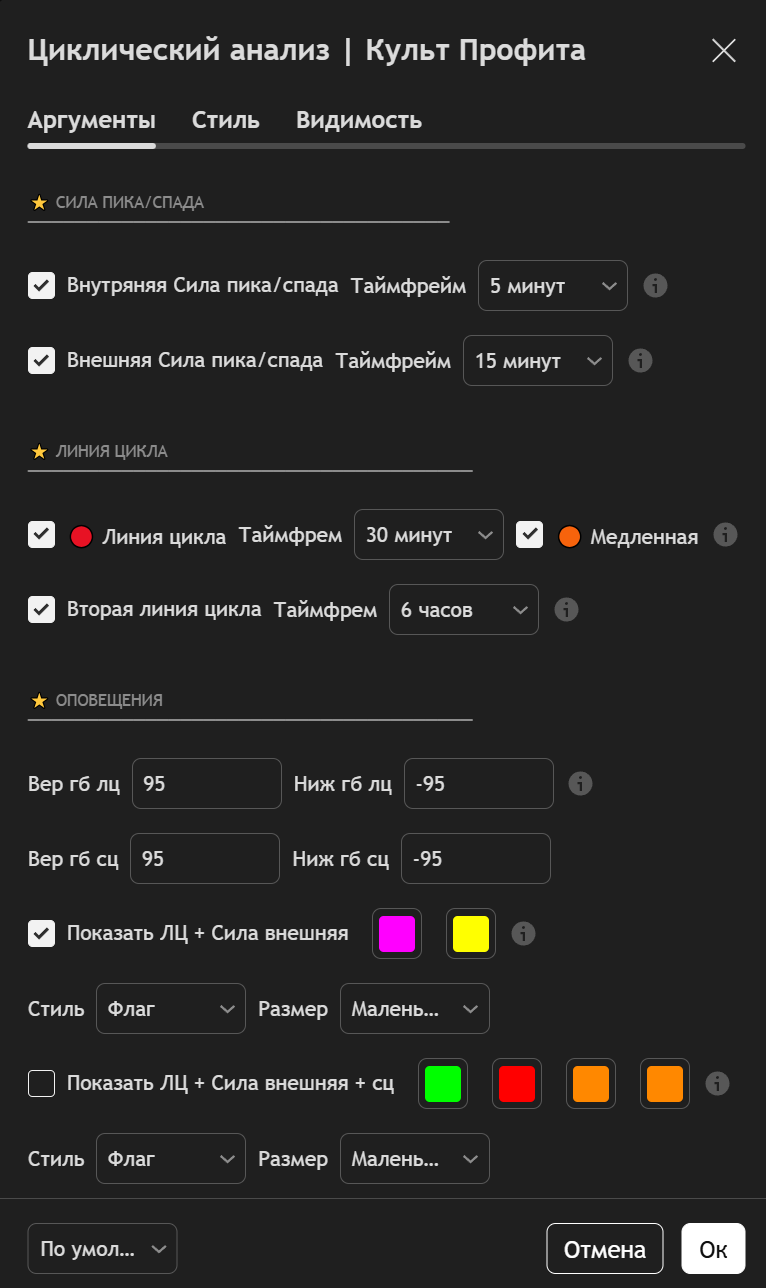The height and width of the screenshot is (1288, 766).
Task: Open the Видимость tab
Action: pyautogui.click(x=359, y=121)
